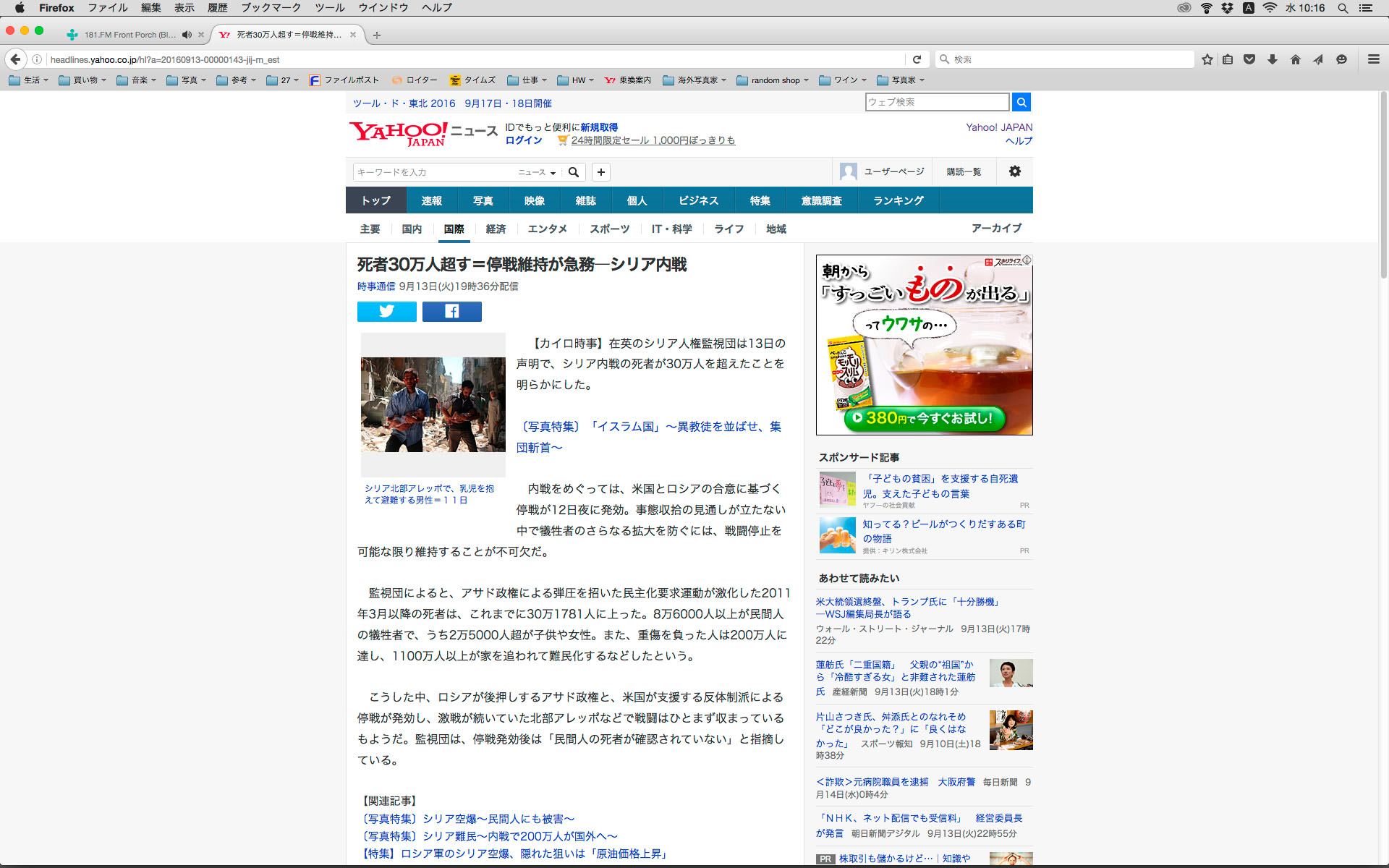1389x868 pixels.
Task: Expand the random shop bookmarks folder
Action: click(773, 80)
